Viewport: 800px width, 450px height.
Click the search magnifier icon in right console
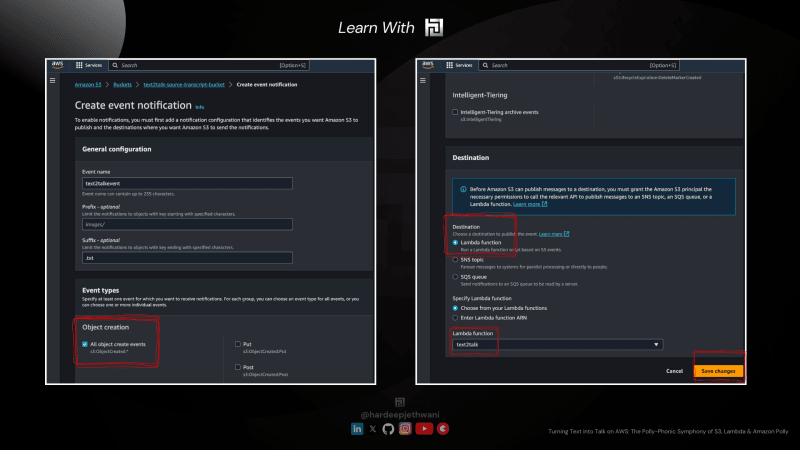coord(485,65)
